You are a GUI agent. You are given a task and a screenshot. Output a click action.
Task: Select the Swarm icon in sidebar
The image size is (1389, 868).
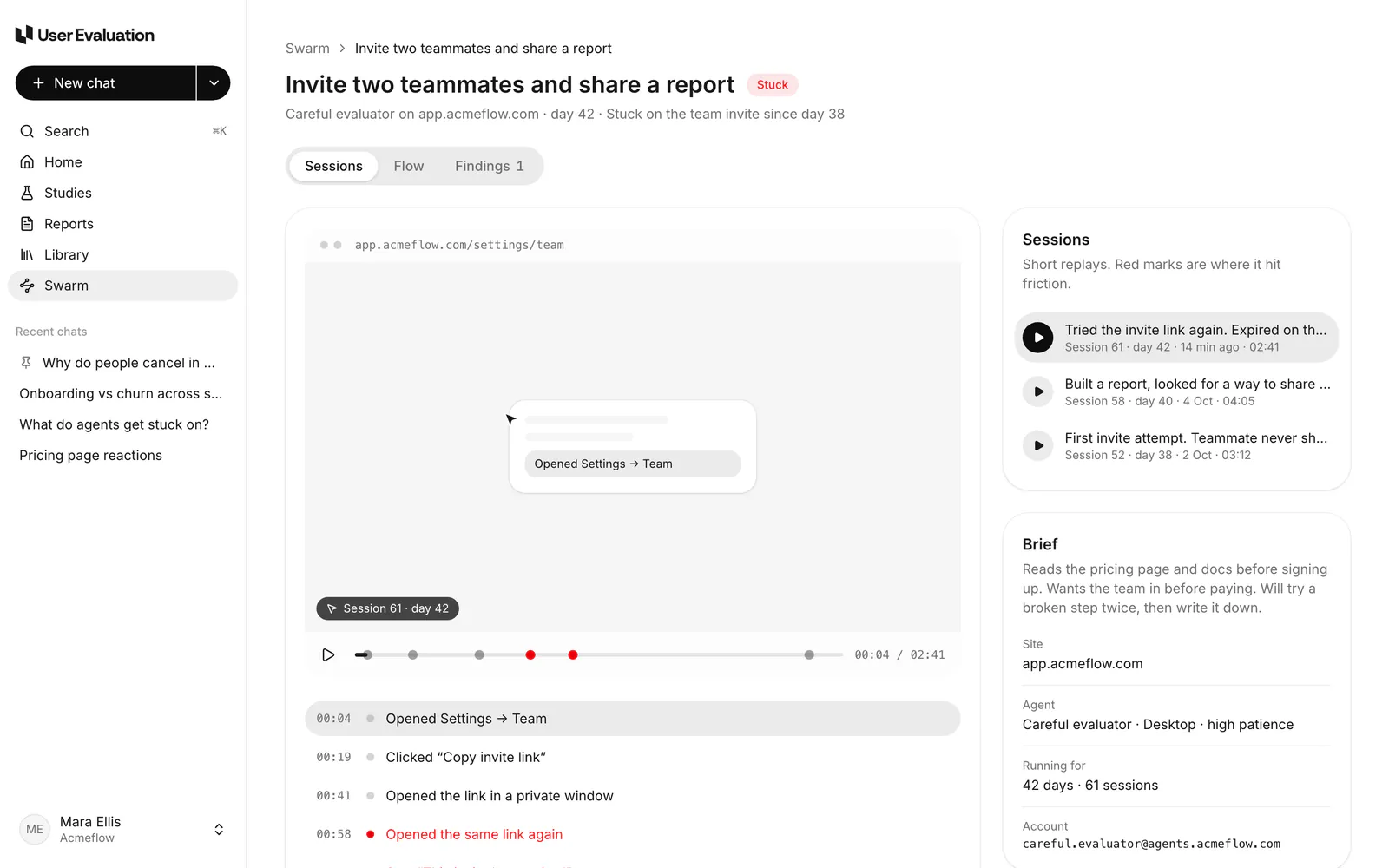point(27,286)
